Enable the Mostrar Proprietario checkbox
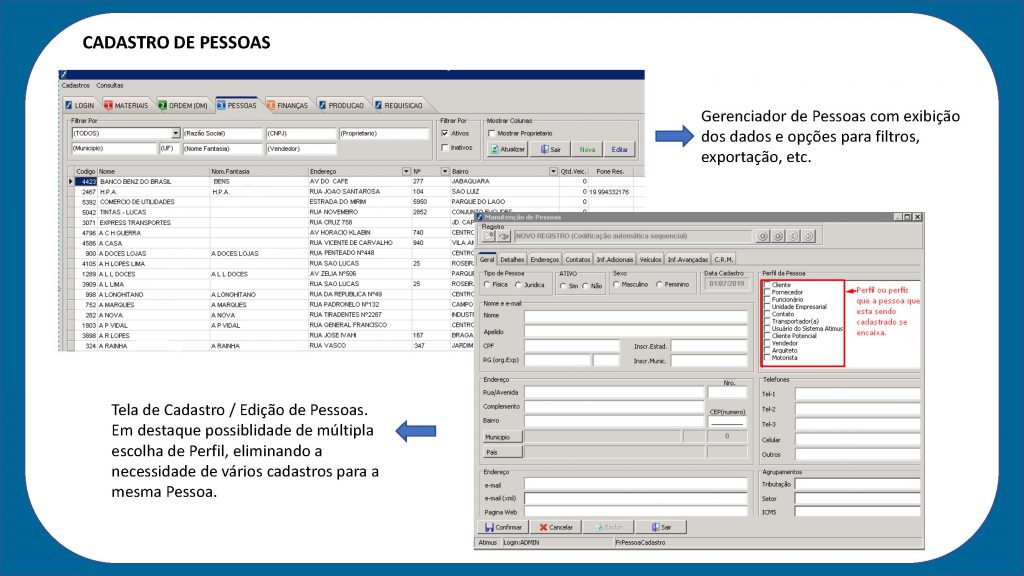The height and width of the screenshot is (576, 1024). pos(491,133)
